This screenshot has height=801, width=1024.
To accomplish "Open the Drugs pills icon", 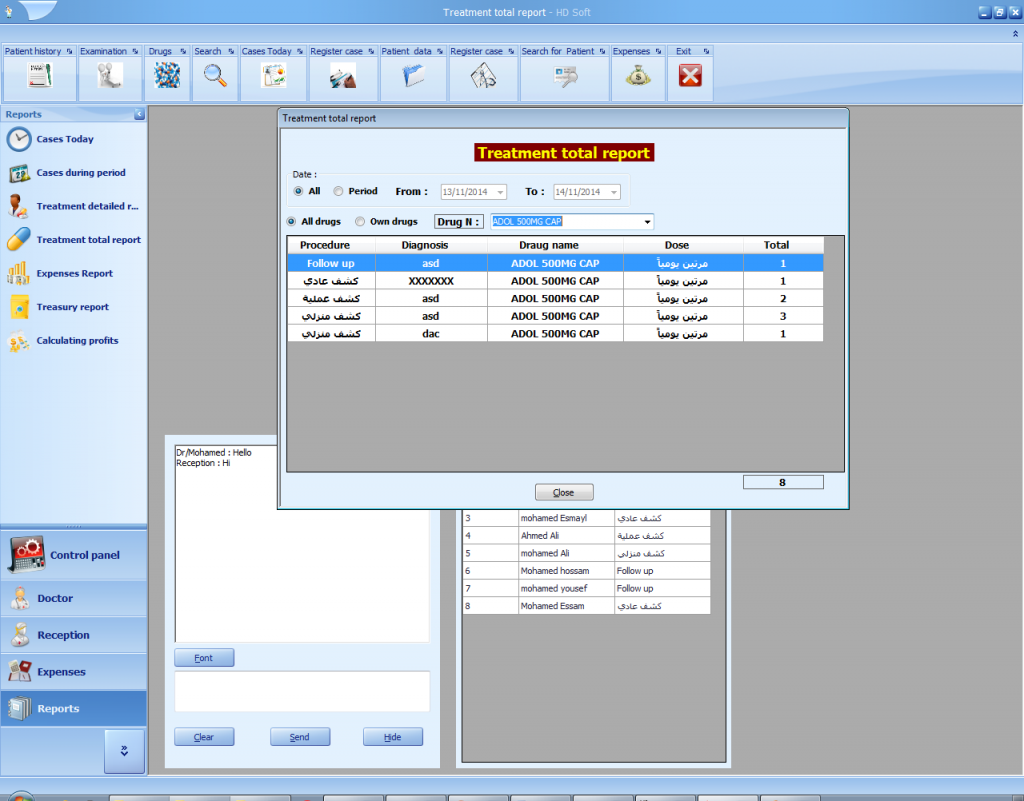I will coord(167,76).
